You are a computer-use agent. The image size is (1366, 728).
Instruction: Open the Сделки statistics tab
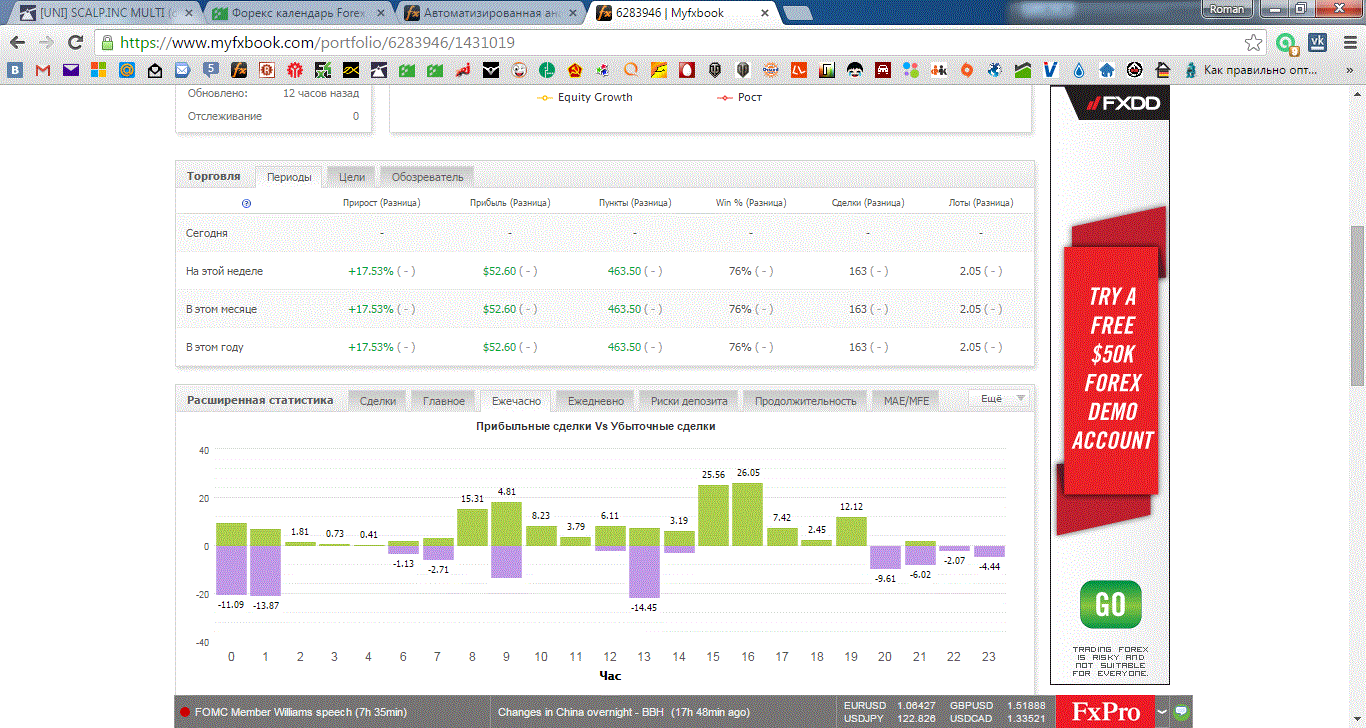377,400
